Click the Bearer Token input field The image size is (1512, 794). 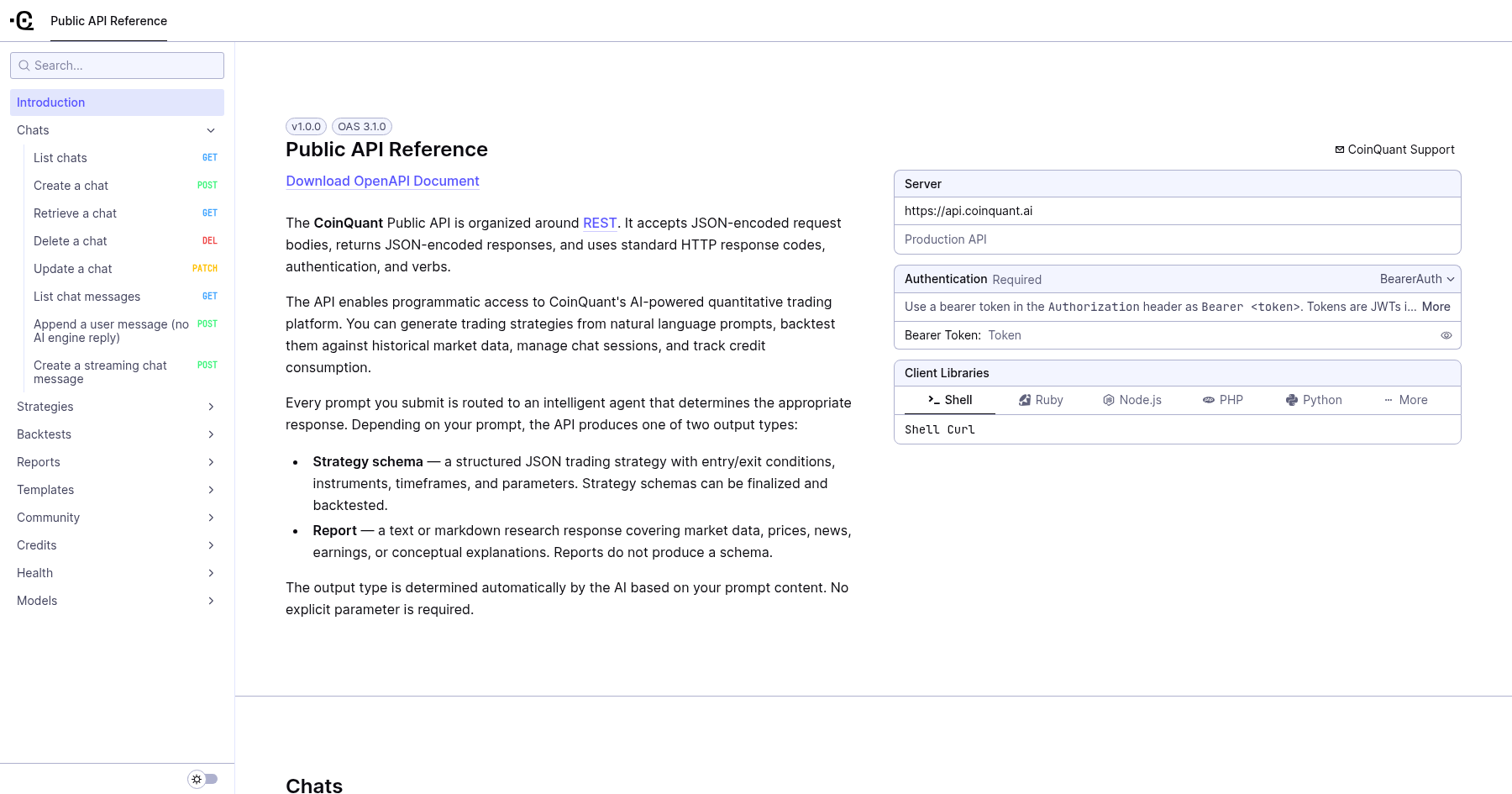tap(1211, 335)
